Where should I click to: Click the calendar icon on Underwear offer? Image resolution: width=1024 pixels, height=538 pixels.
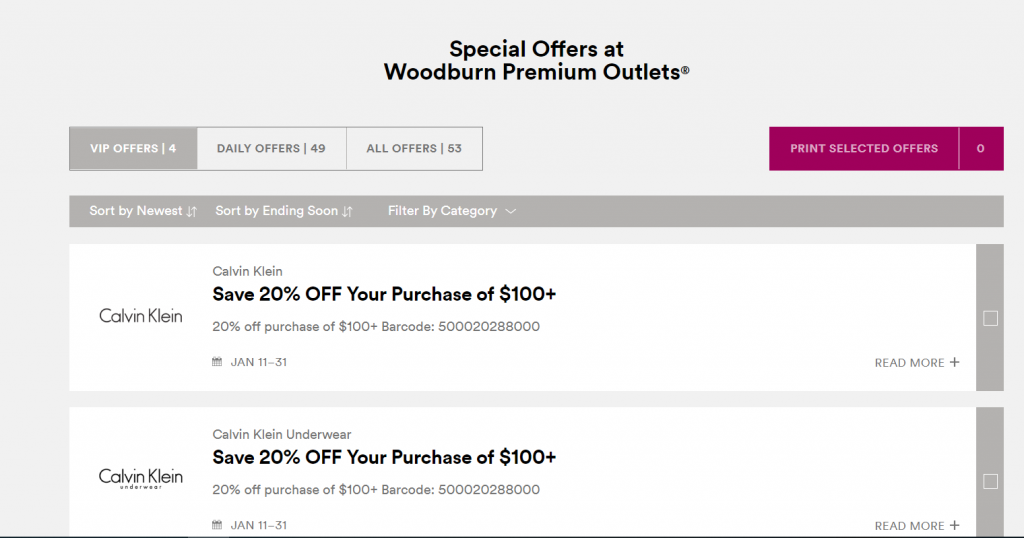tap(217, 525)
